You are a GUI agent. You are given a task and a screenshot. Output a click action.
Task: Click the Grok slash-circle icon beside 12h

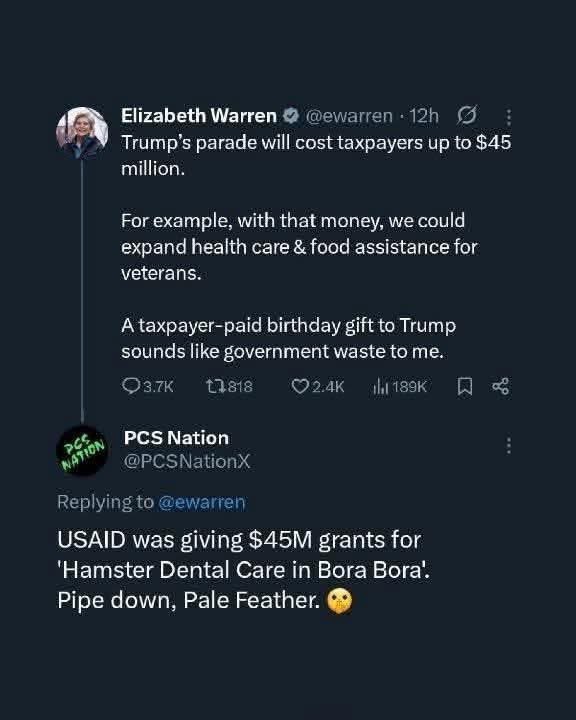tap(467, 115)
